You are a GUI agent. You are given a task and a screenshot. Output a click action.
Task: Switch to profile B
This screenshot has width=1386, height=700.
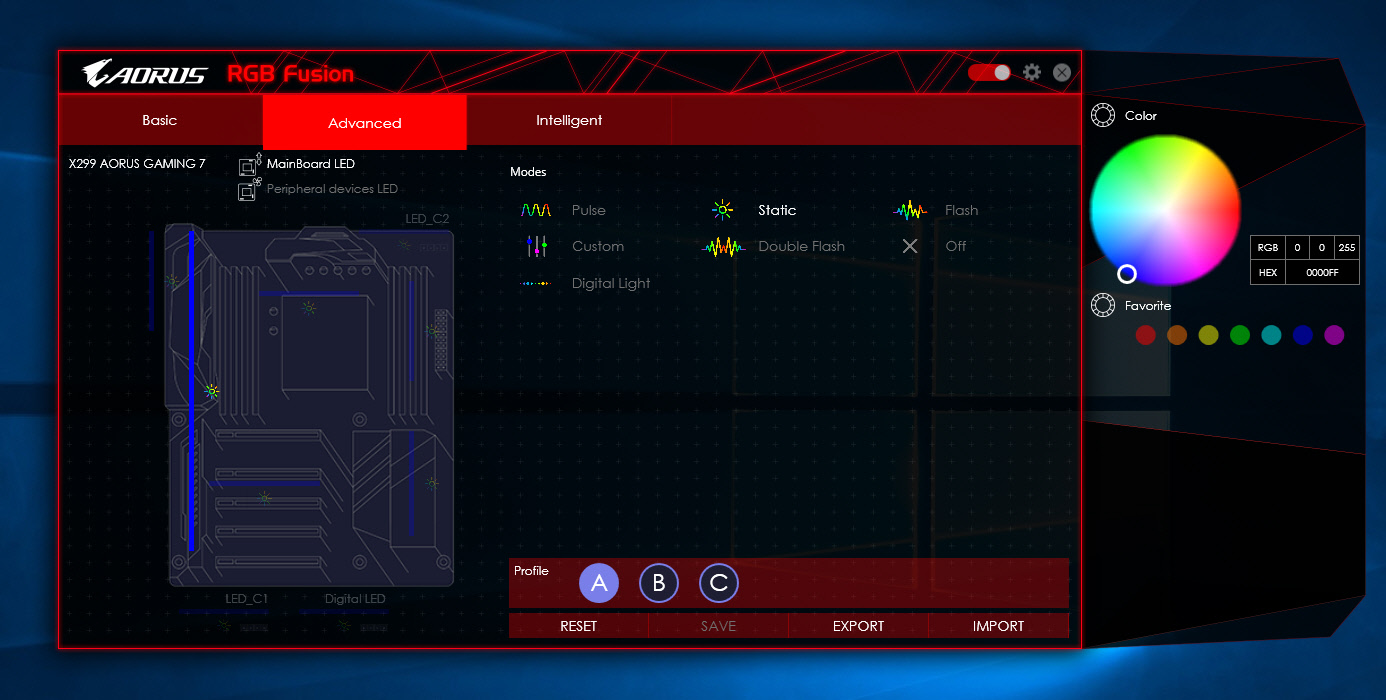coord(659,583)
